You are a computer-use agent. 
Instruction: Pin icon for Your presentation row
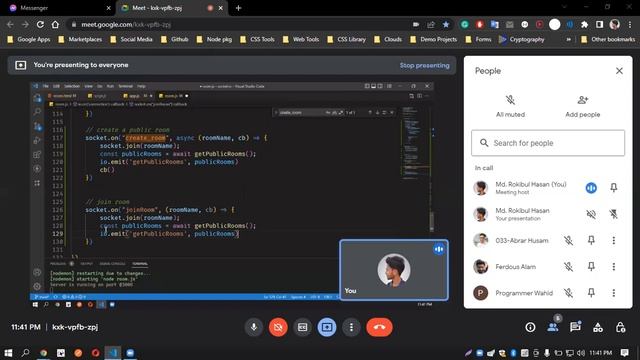613,214
